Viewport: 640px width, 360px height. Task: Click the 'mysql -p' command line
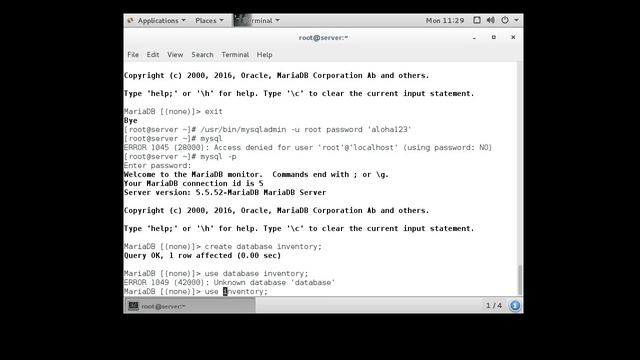pyautogui.click(x=180, y=156)
